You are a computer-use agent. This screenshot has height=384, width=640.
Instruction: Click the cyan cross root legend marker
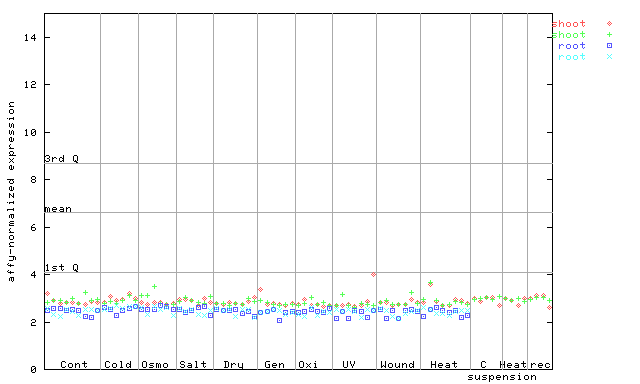[609, 57]
